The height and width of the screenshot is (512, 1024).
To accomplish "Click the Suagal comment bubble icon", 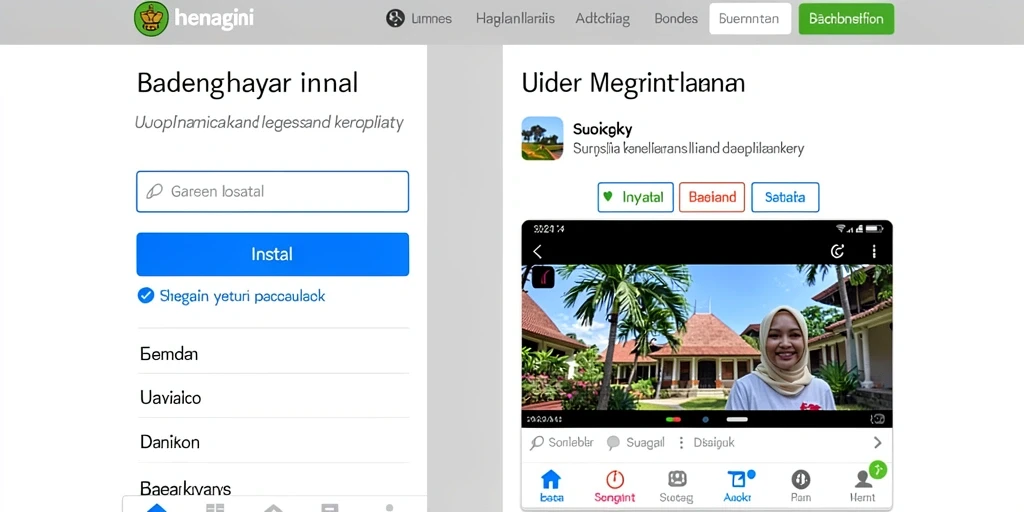I will [x=613, y=443].
